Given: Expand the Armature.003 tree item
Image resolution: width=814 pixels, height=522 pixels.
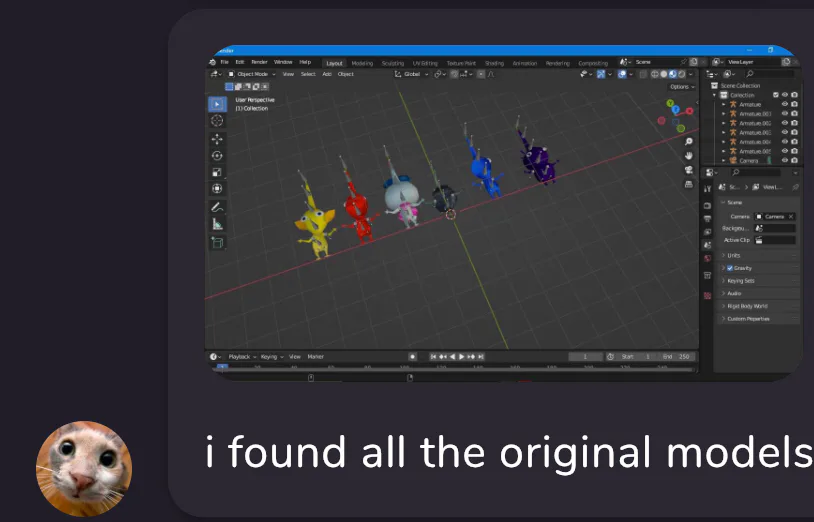Looking at the screenshot, I should (724, 132).
